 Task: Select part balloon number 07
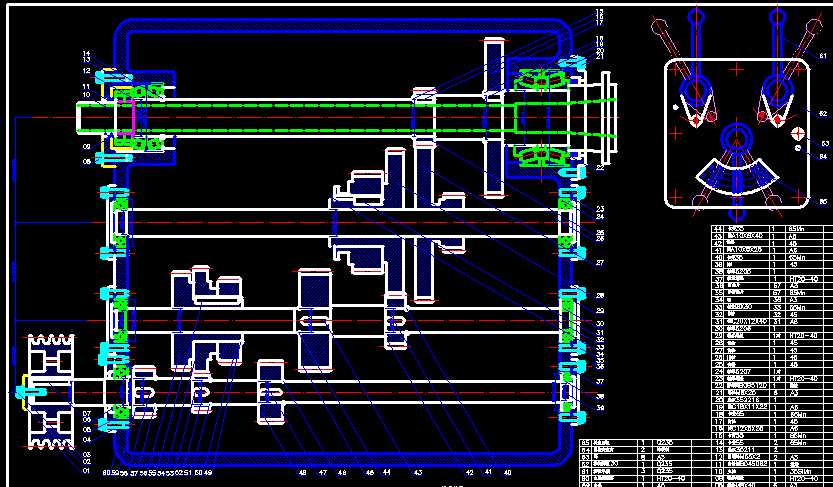click(x=87, y=413)
